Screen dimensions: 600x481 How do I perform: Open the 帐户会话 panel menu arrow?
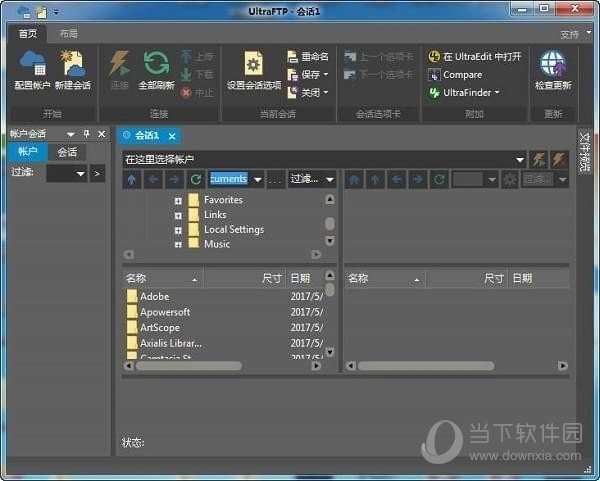[x=71, y=134]
